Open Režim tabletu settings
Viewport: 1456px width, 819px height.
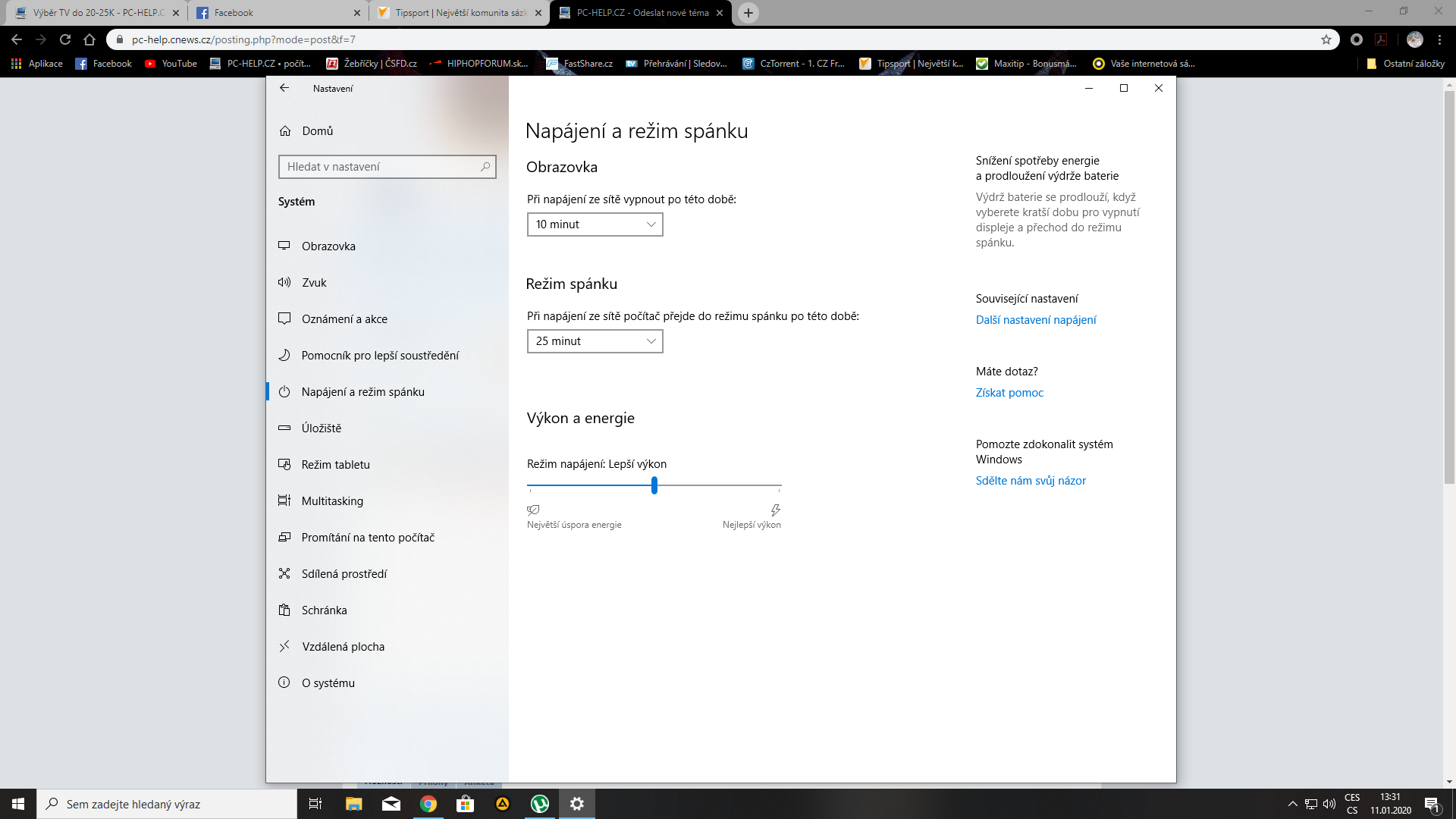[x=335, y=465]
